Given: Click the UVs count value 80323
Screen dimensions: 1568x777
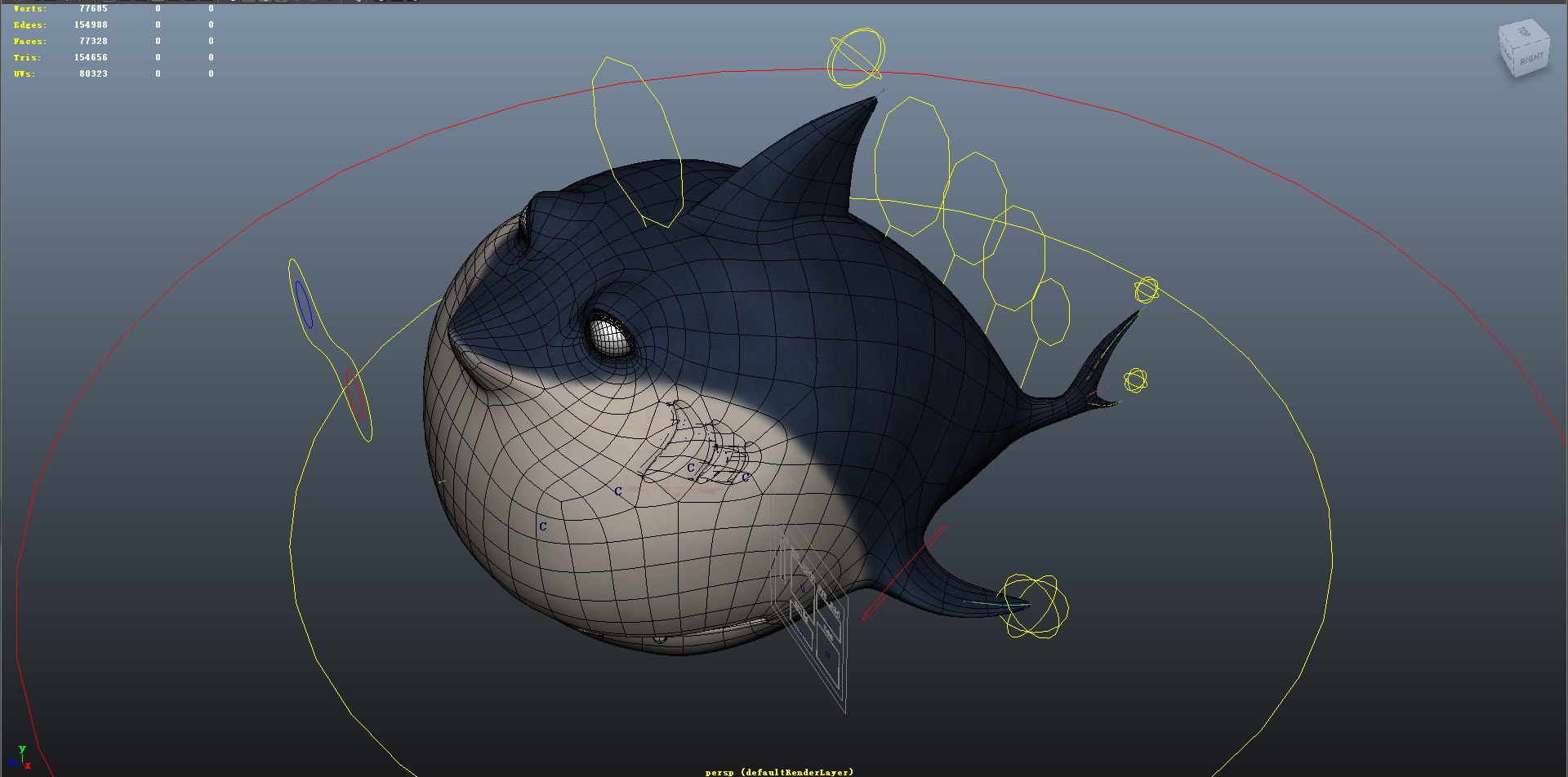Looking at the screenshot, I should click(93, 73).
